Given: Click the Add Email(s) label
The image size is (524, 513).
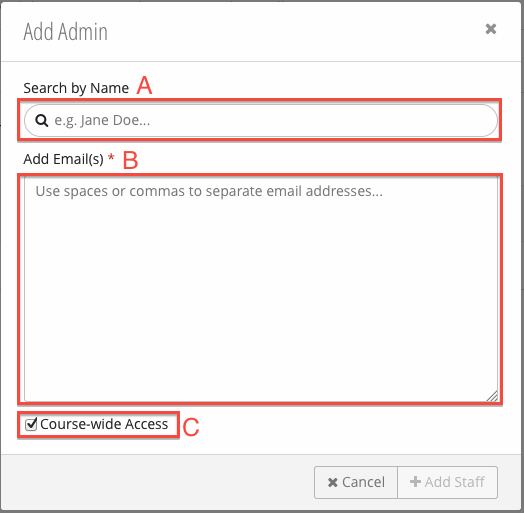Looking at the screenshot, I should pyautogui.click(x=63, y=159).
